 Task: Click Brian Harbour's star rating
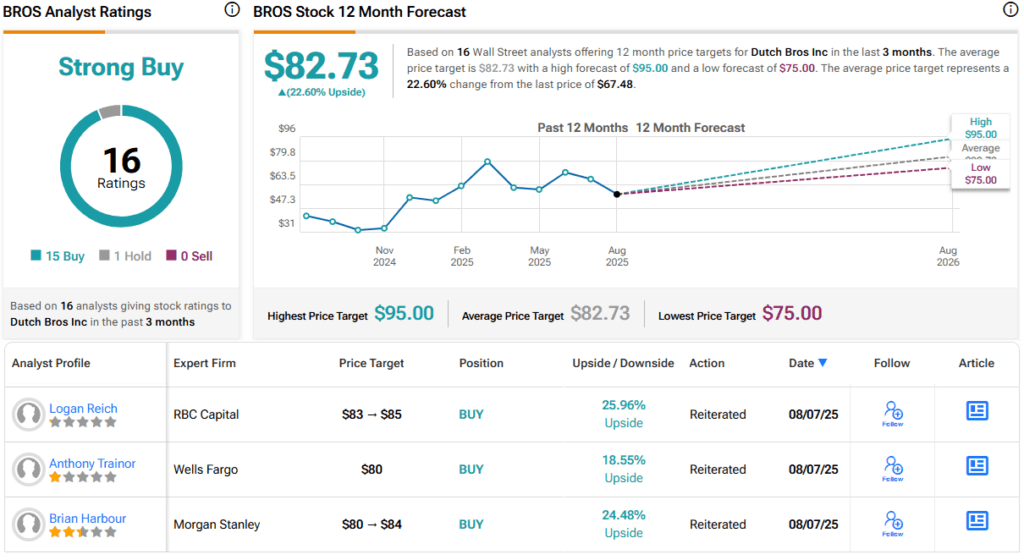(x=83, y=532)
